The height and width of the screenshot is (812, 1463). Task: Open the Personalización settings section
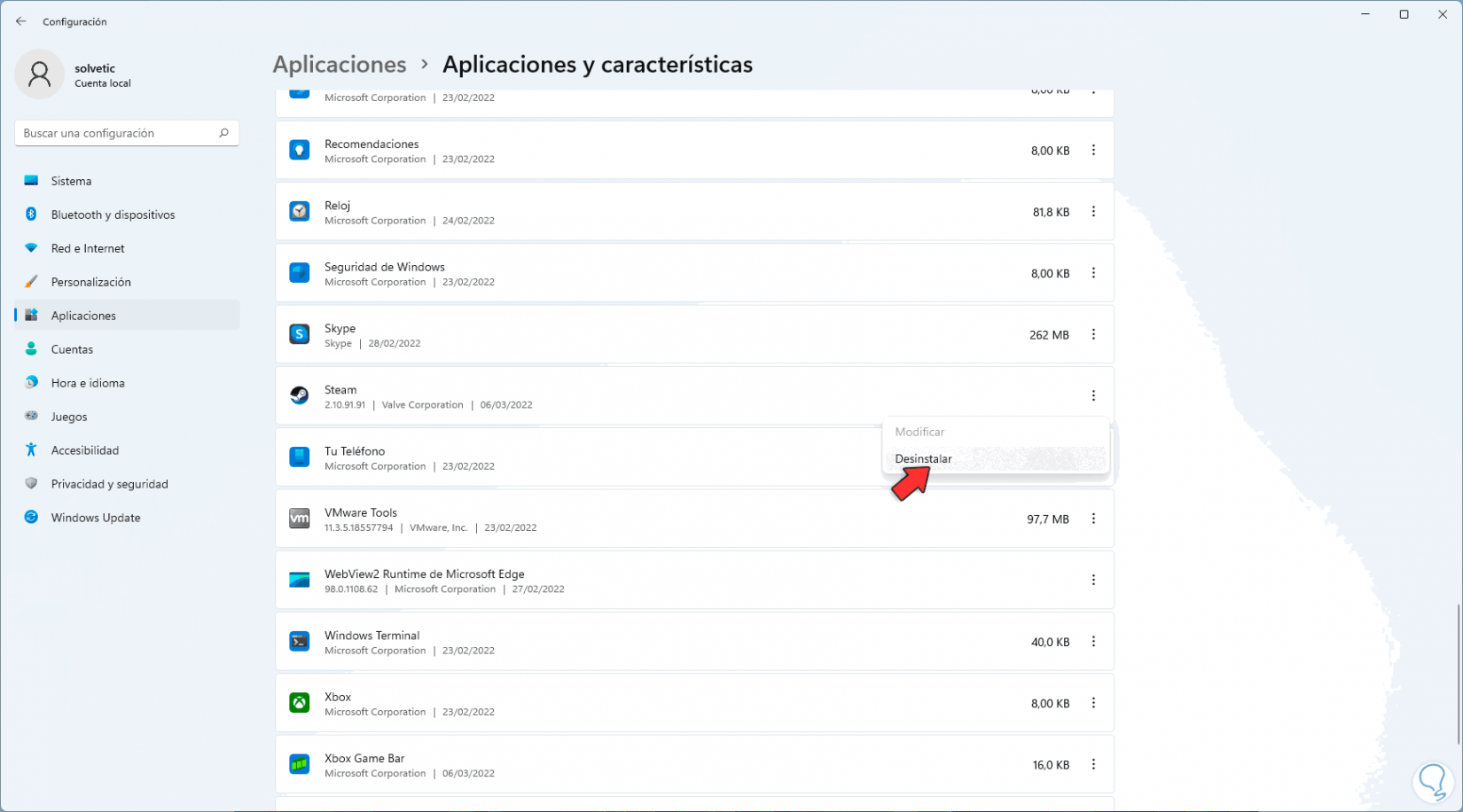tap(127, 282)
